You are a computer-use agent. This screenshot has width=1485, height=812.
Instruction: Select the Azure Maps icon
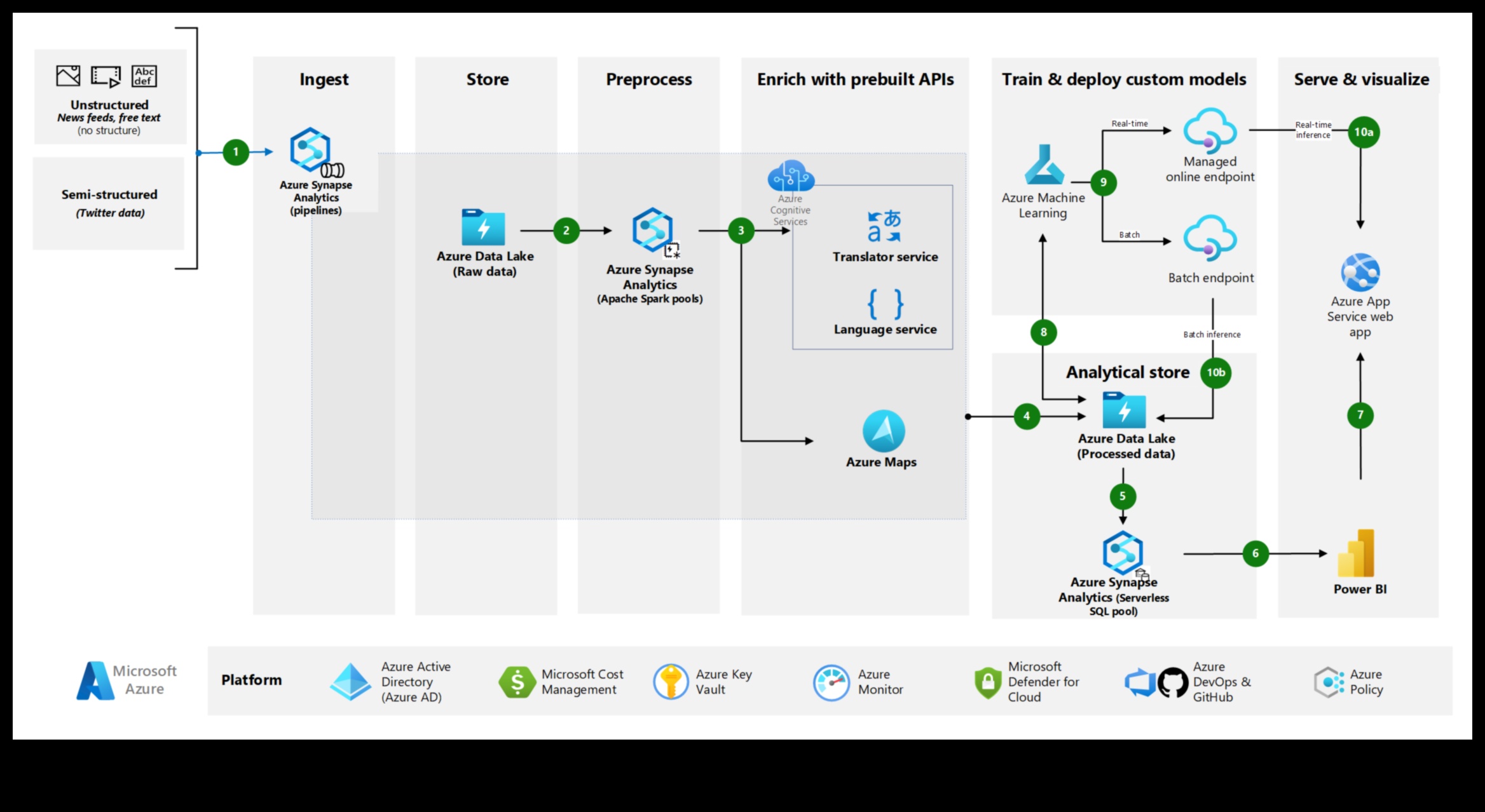click(x=880, y=430)
